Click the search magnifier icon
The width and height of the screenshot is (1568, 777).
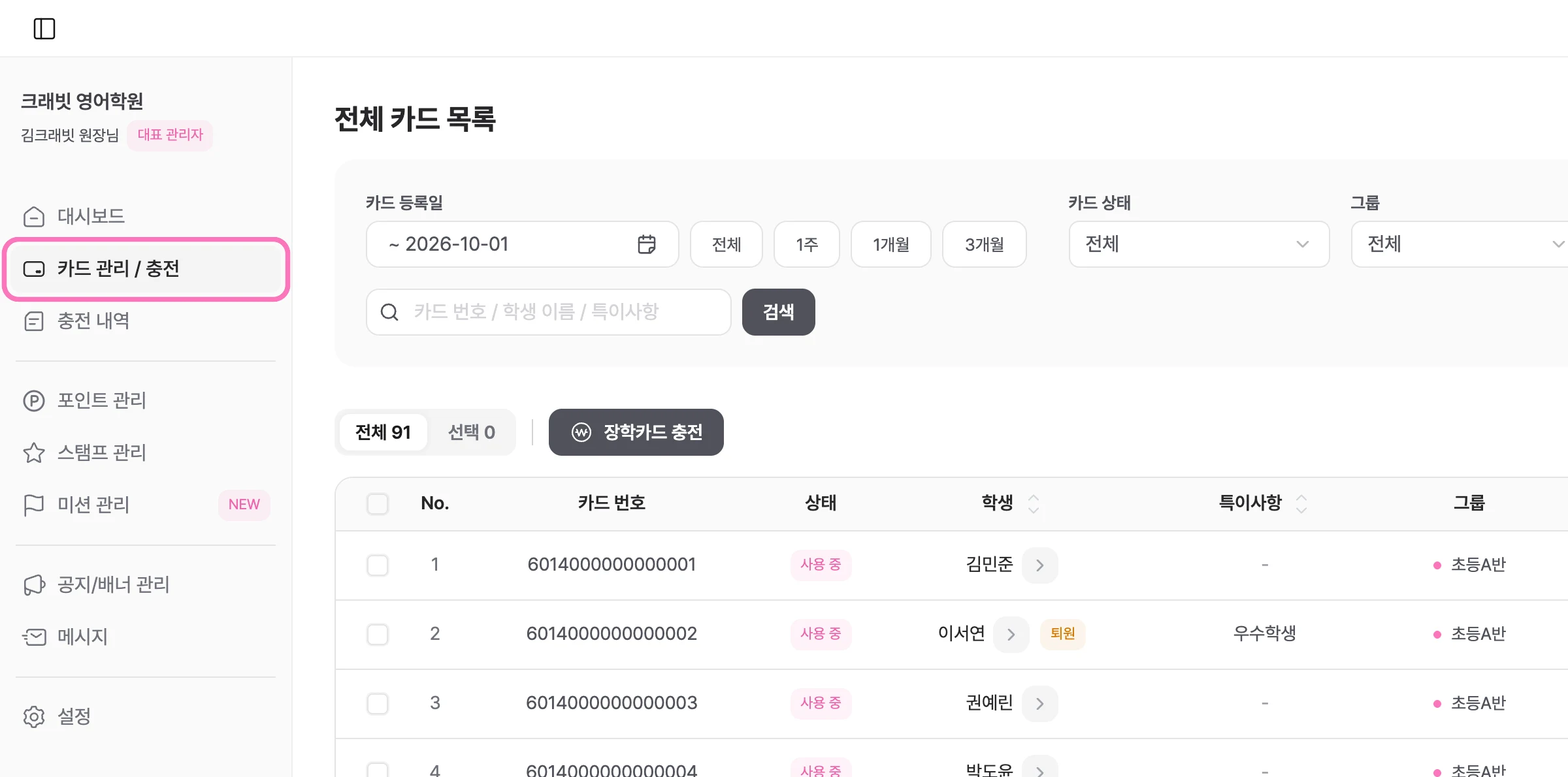(x=389, y=312)
